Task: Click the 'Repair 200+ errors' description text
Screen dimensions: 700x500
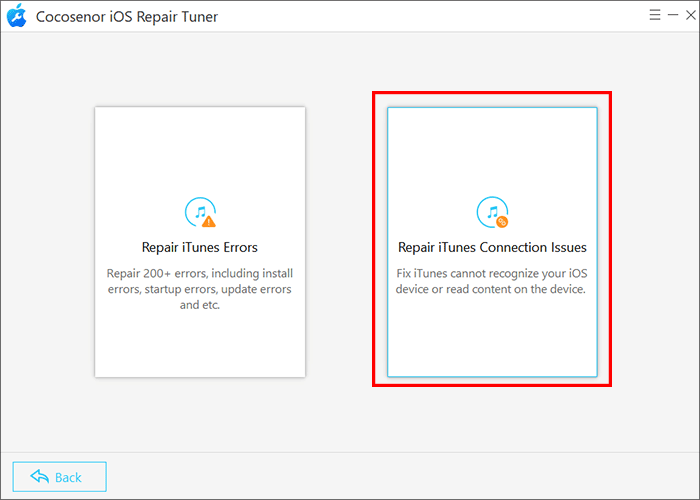Action: (x=200, y=289)
